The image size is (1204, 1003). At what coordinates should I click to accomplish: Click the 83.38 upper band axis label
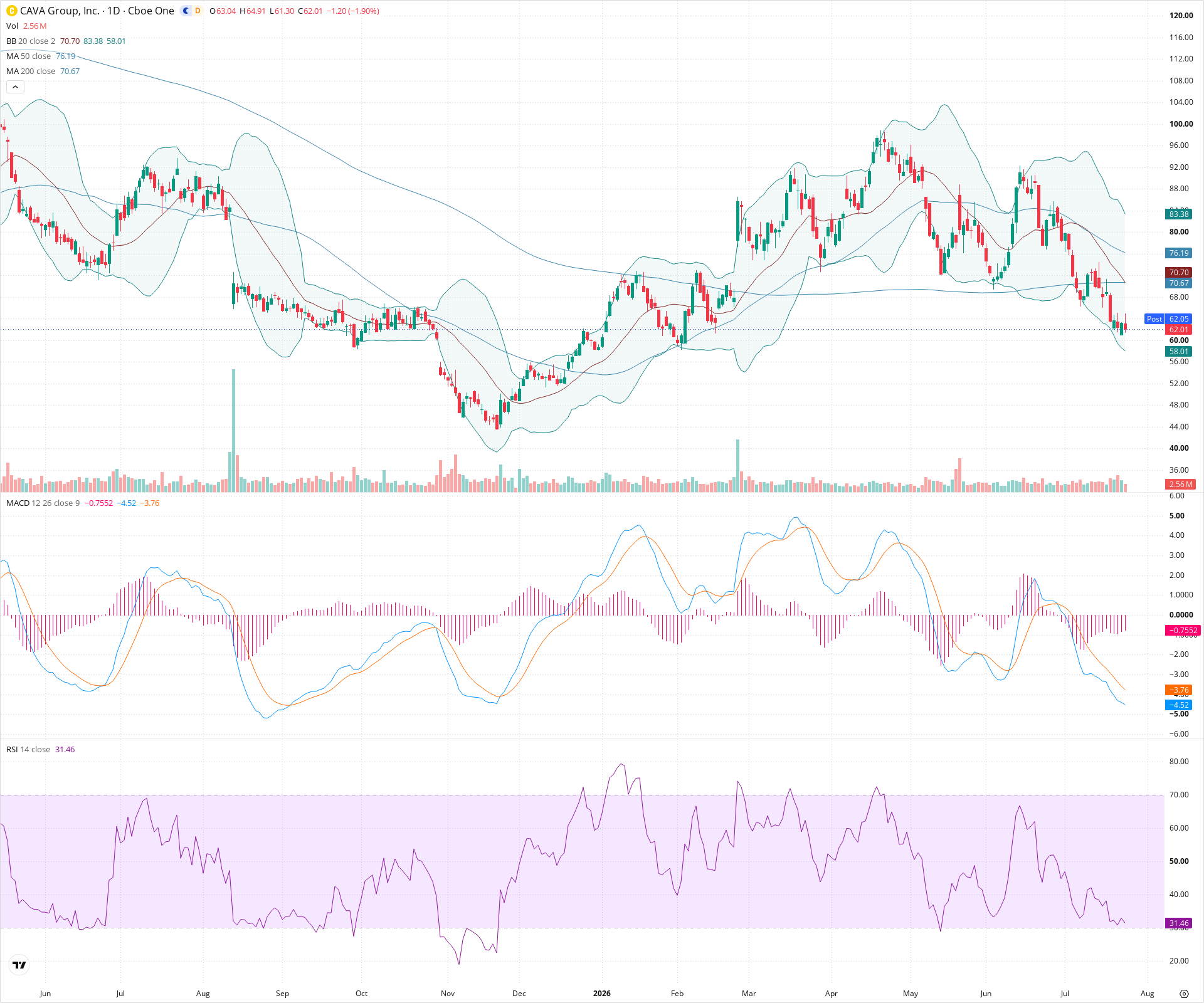(x=1178, y=214)
